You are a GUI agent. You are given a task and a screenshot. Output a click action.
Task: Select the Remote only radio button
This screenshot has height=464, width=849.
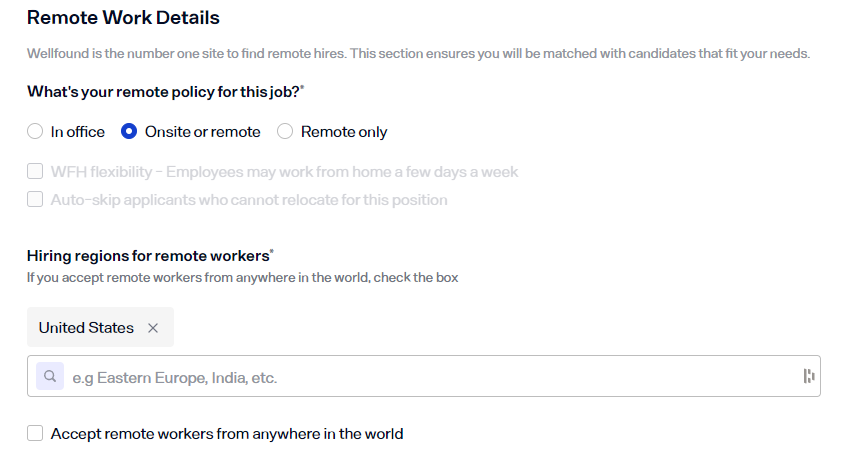coord(285,132)
